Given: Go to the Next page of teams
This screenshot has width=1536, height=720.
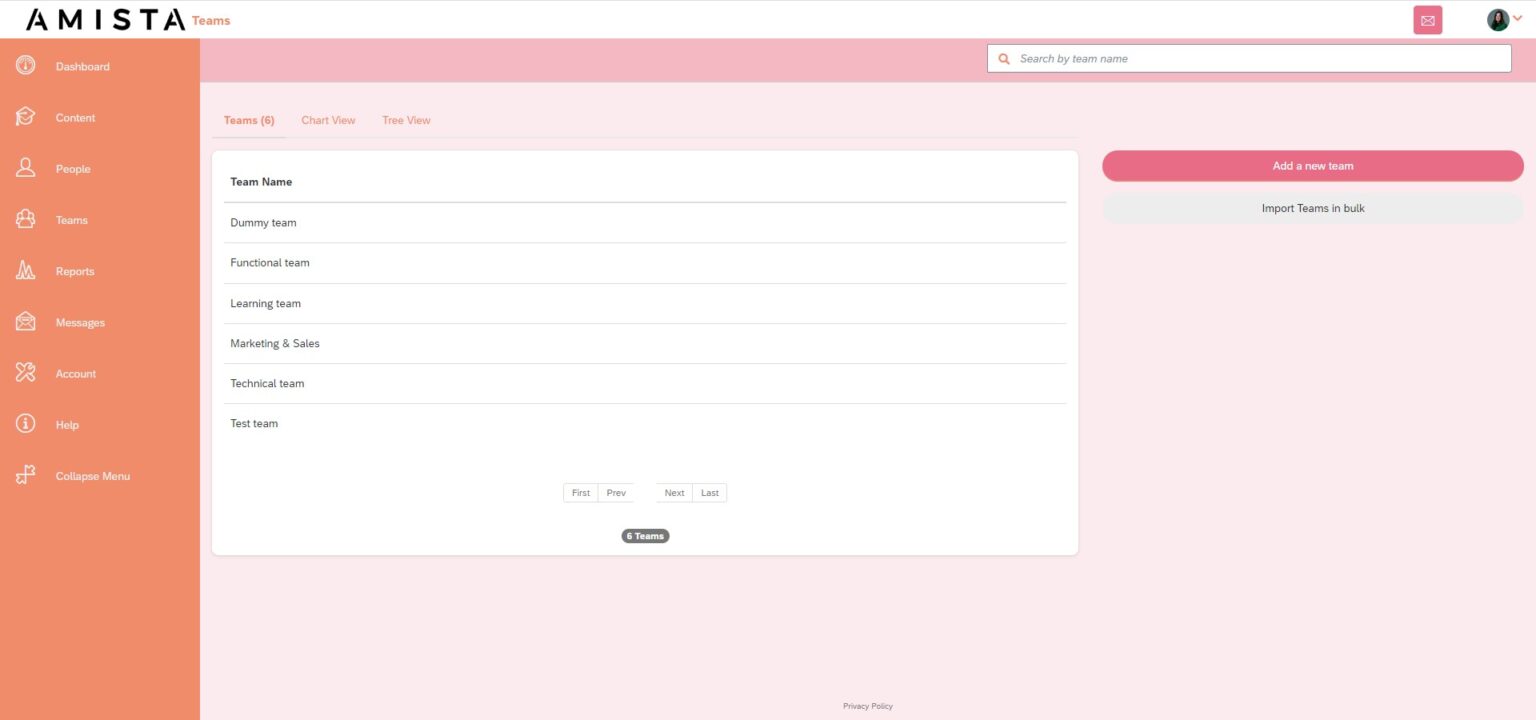Looking at the screenshot, I should coord(673,492).
